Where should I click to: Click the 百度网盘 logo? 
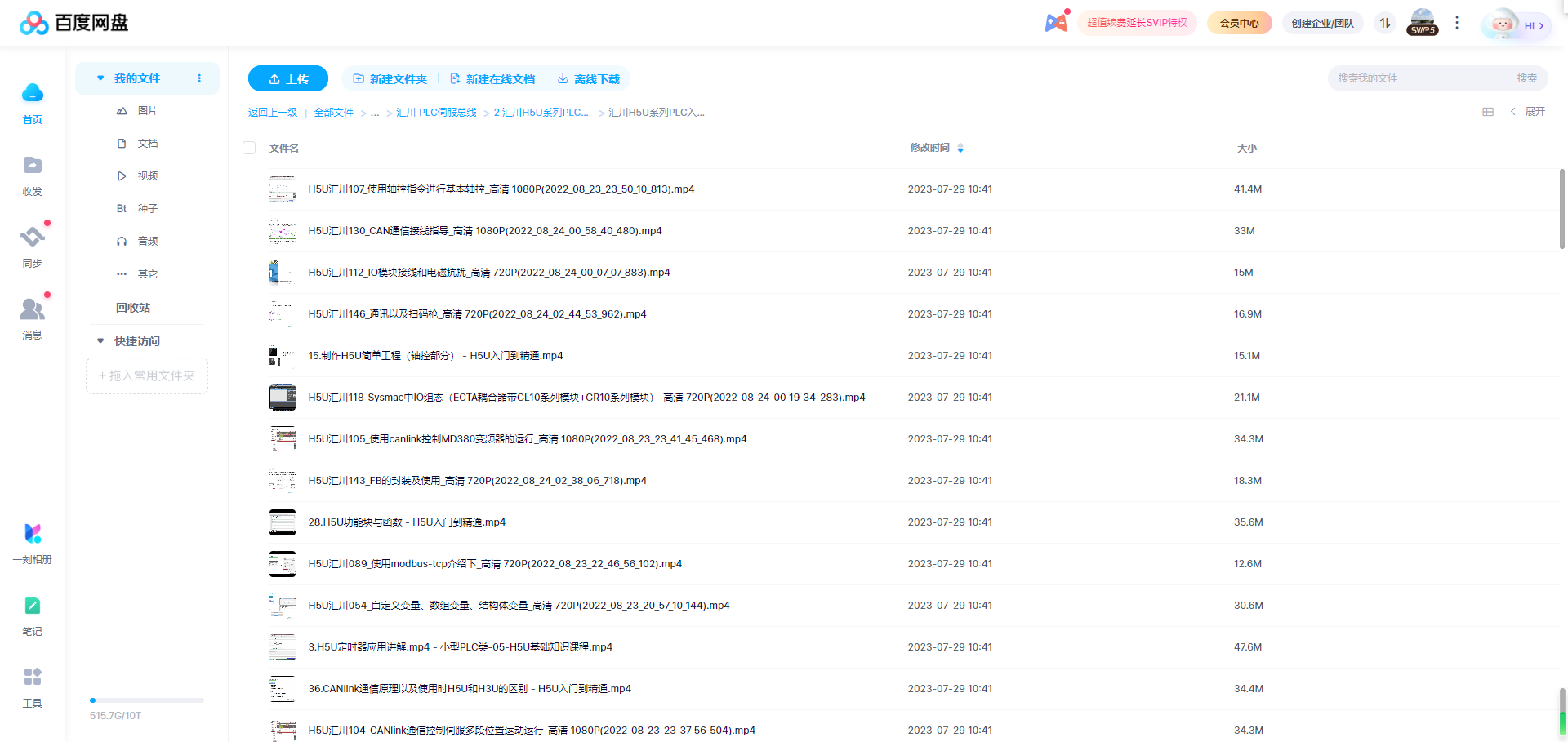coord(74,23)
